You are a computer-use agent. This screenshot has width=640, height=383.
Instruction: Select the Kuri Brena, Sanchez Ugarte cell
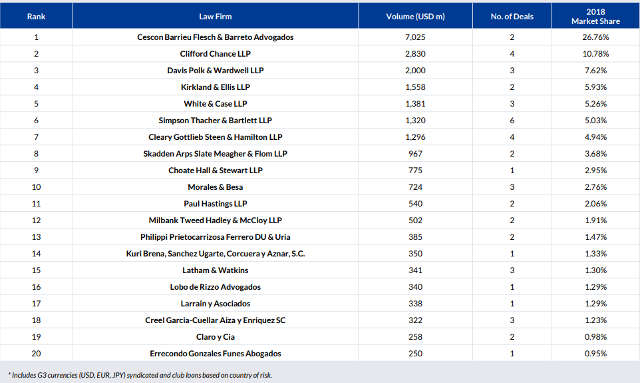[216, 254]
